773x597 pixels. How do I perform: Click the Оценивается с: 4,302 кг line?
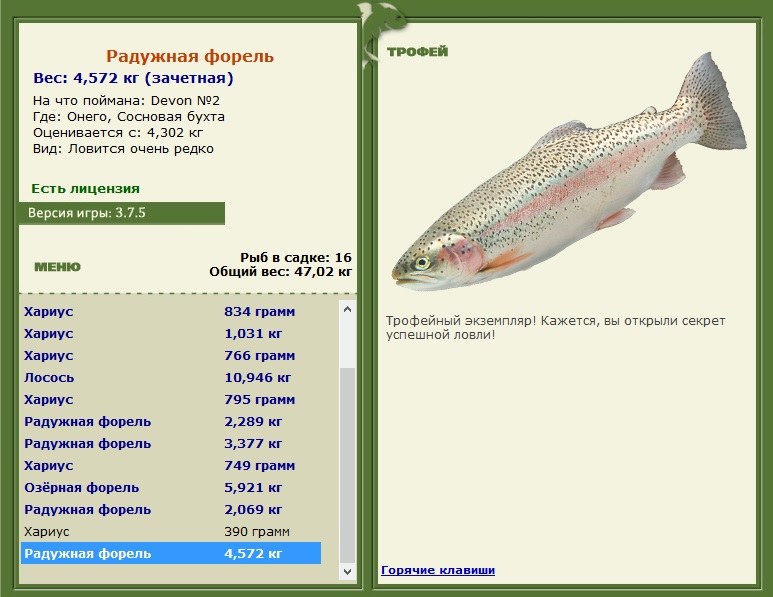[x=118, y=133]
